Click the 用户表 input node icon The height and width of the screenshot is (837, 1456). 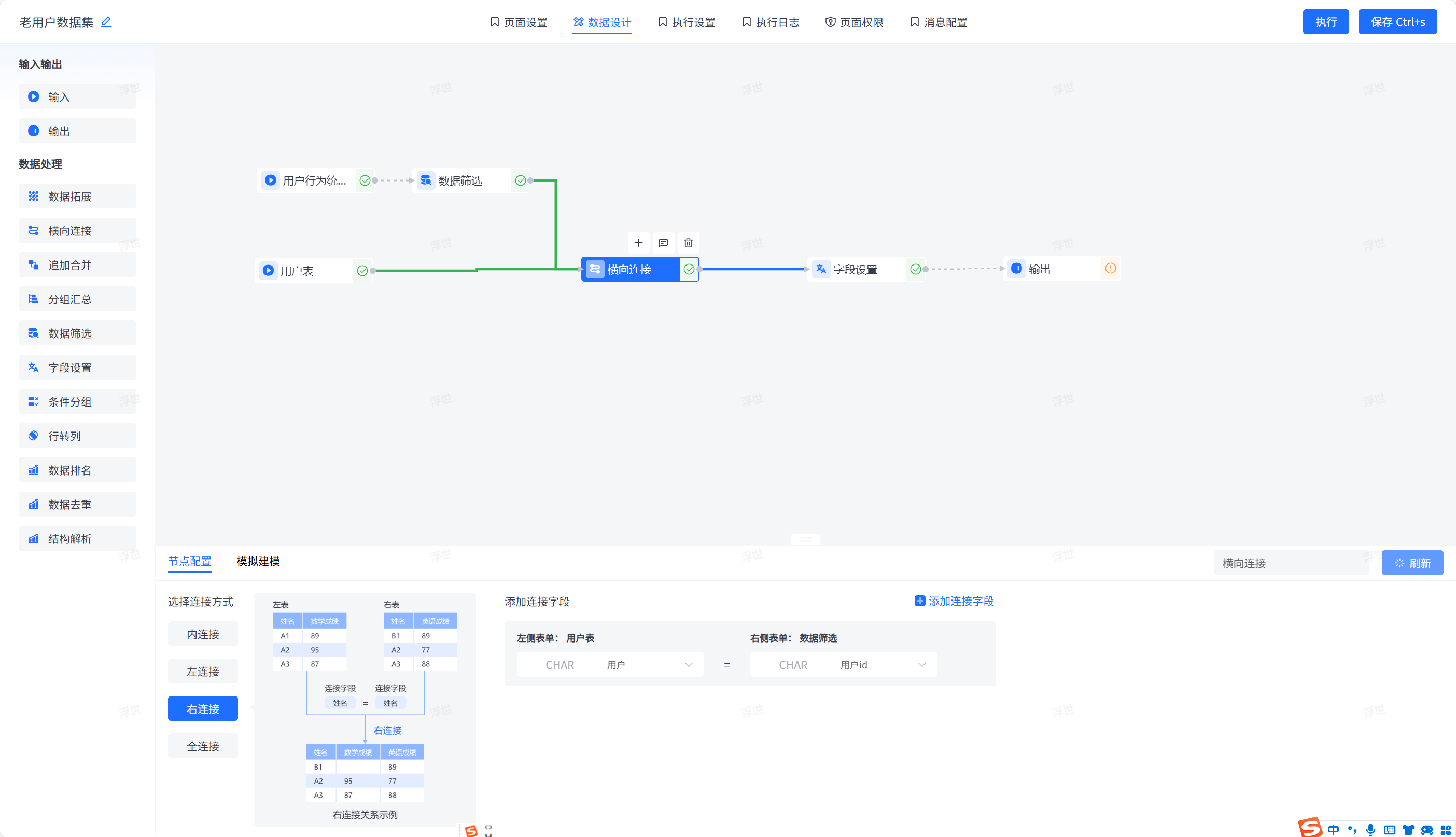click(x=269, y=270)
